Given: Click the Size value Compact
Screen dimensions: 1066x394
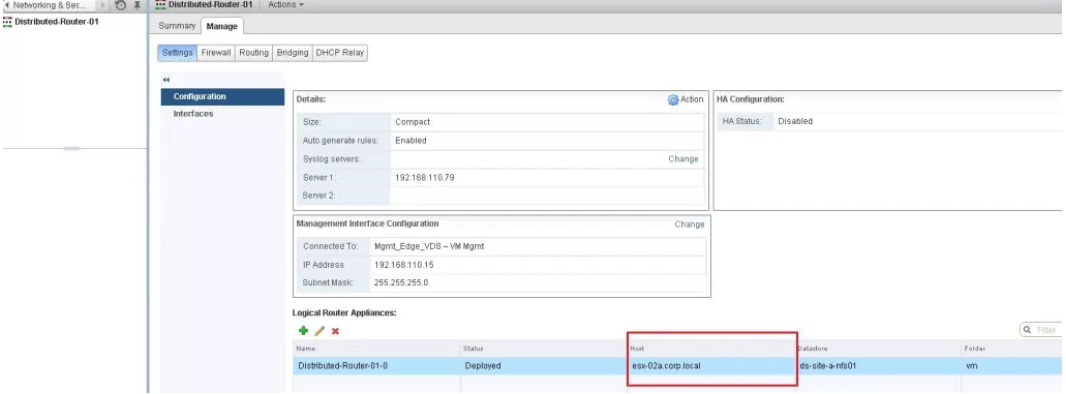Looking at the screenshot, I should click(413, 122).
